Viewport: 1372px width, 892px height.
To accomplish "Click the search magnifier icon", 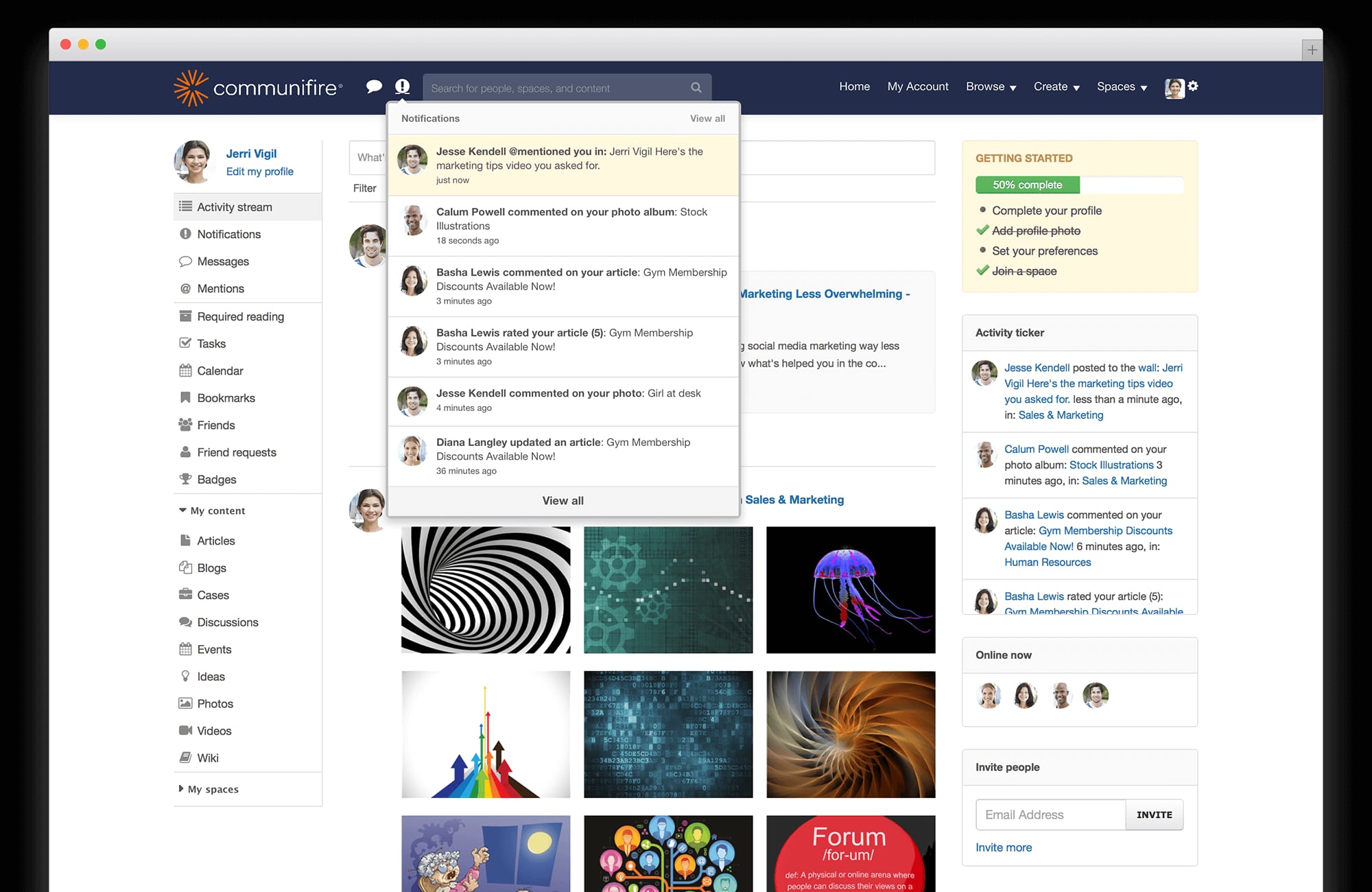I will 696,88.
